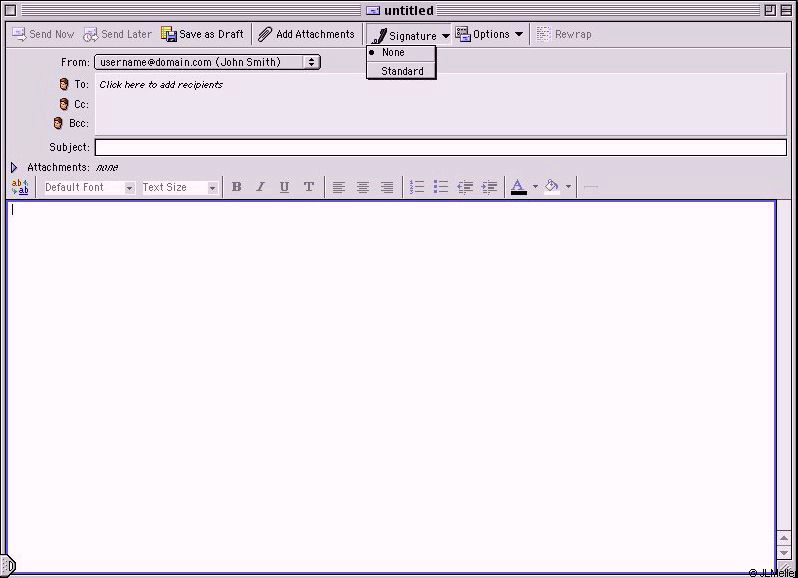Click the Signature pen icon
Viewport: 798px width, 578px height.
point(379,36)
